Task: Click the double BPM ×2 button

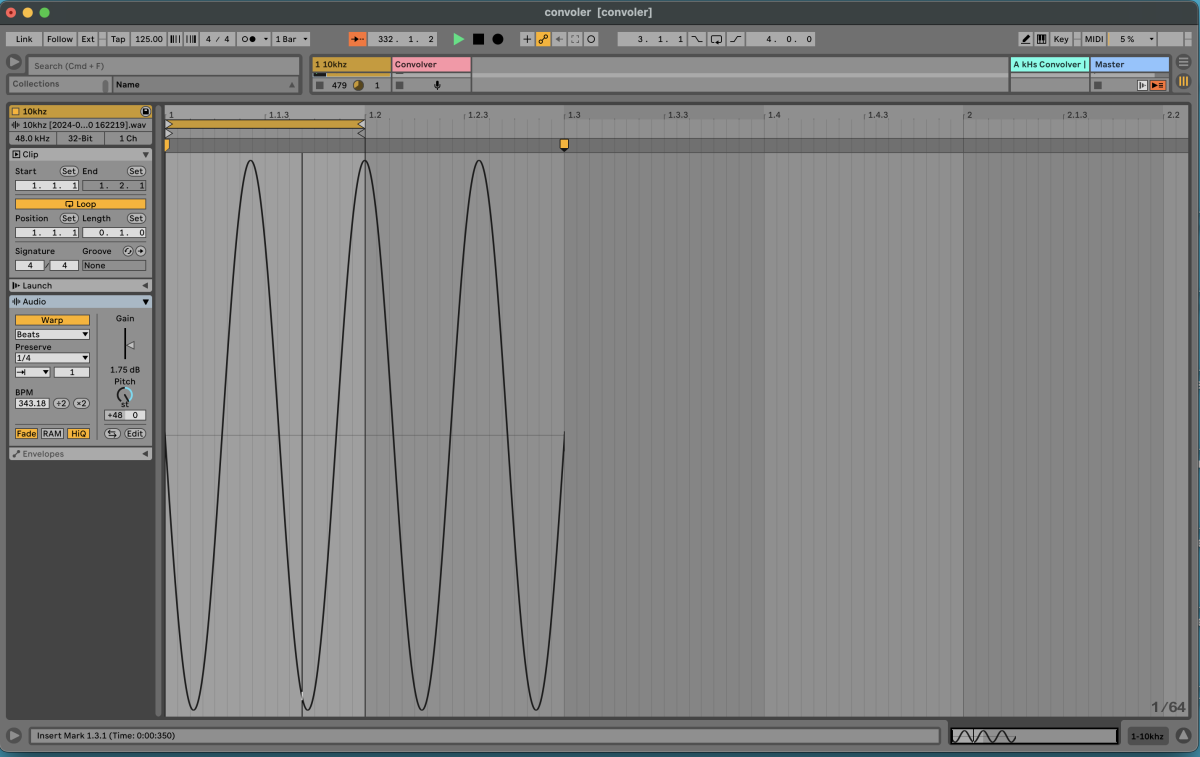Action: click(x=82, y=403)
